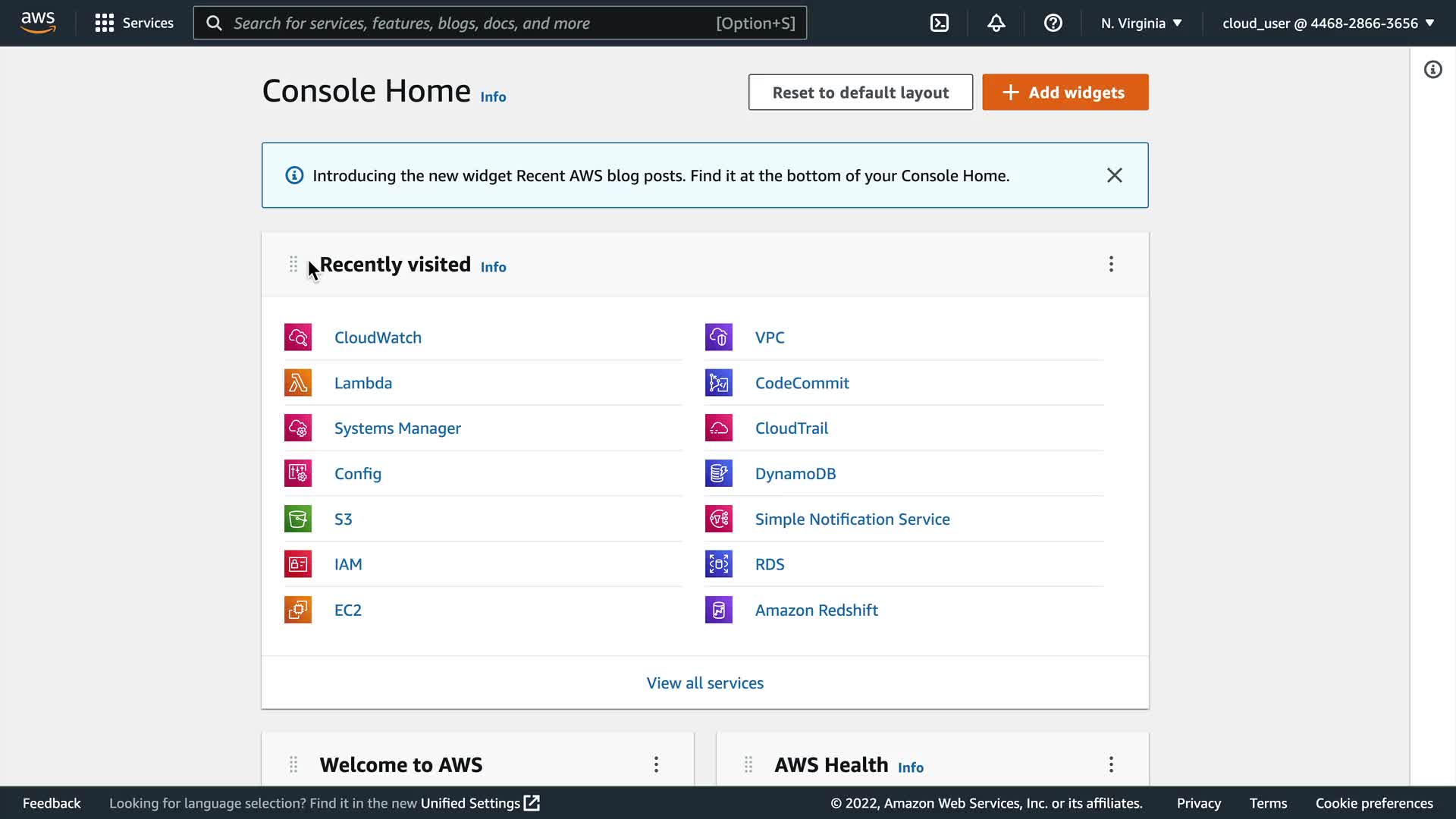The image size is (1456, 819).
Task: Click the S3 bucket icon
Action: click(x=297, y=519)
